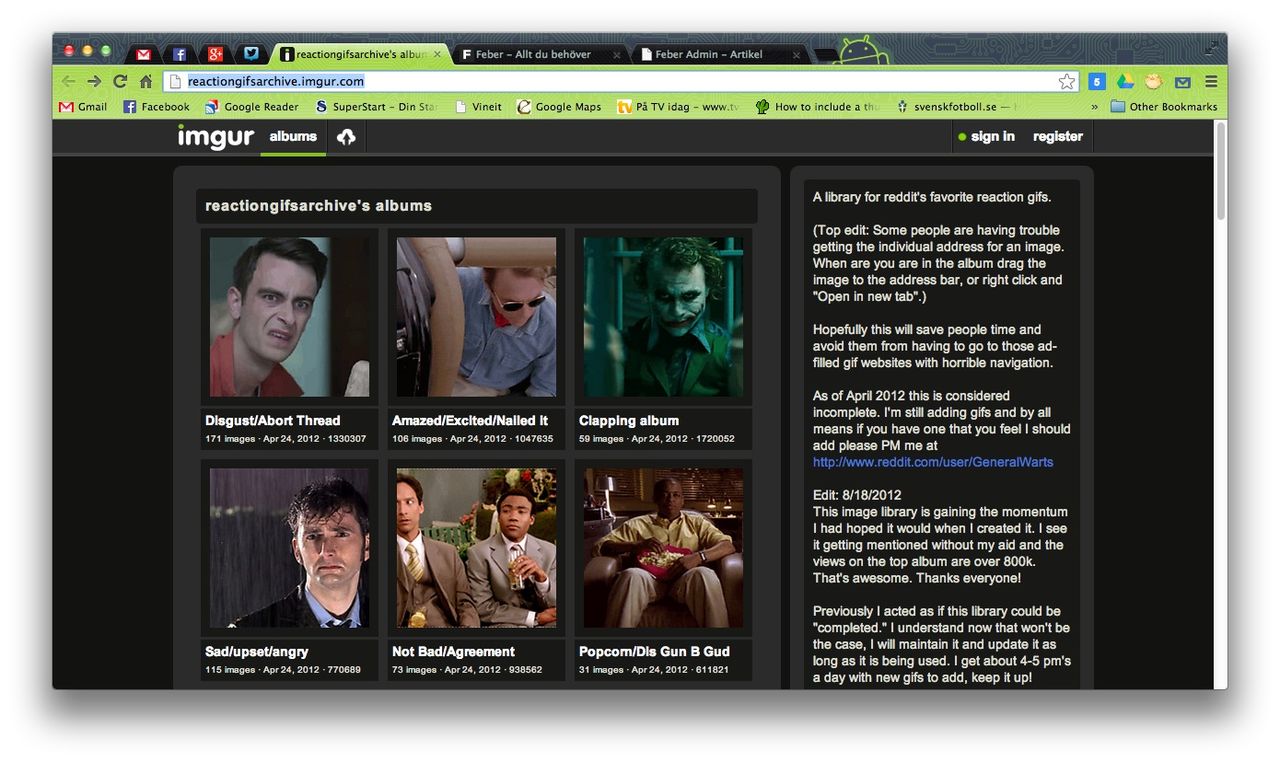The width and height of the screenshot is (1280, 762).
Task: Follow the reddit.com/user/GeneralWarts link
Action: [933, 462]
